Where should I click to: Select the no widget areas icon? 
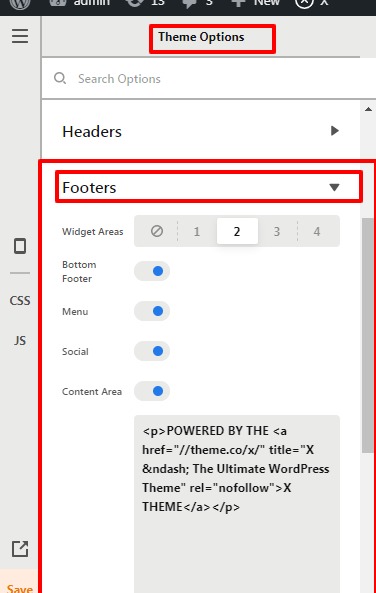tap(157, 231)
